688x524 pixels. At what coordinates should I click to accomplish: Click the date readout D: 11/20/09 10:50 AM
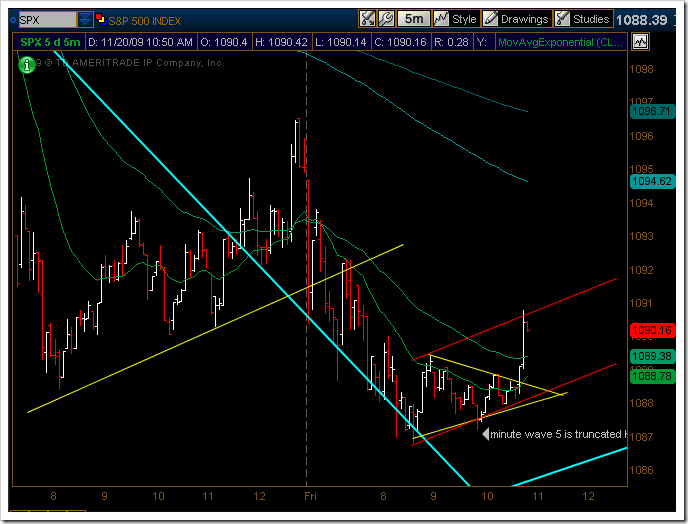[140, 42]
